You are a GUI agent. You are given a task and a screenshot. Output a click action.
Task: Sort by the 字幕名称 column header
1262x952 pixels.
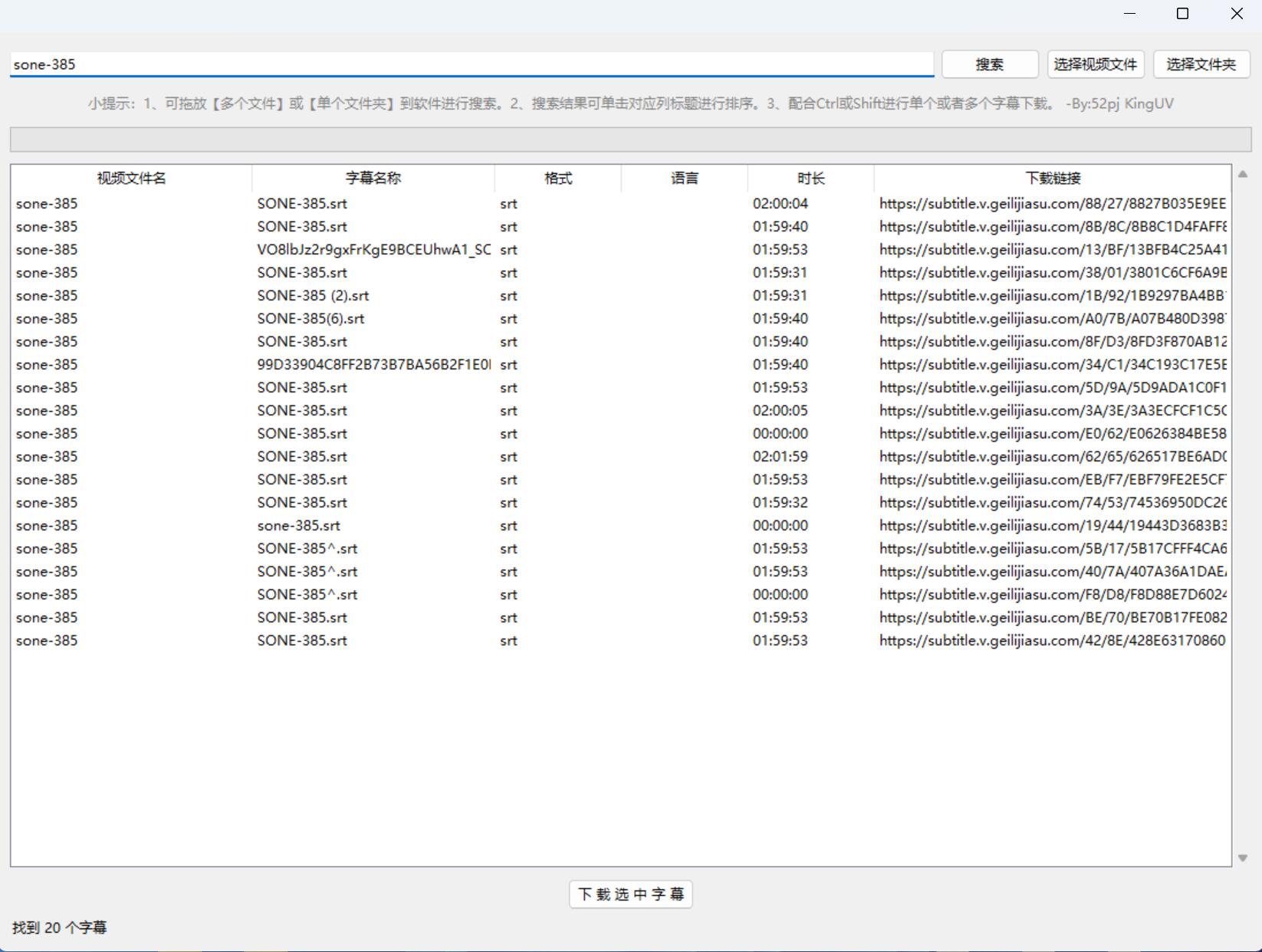click(373, 179)
